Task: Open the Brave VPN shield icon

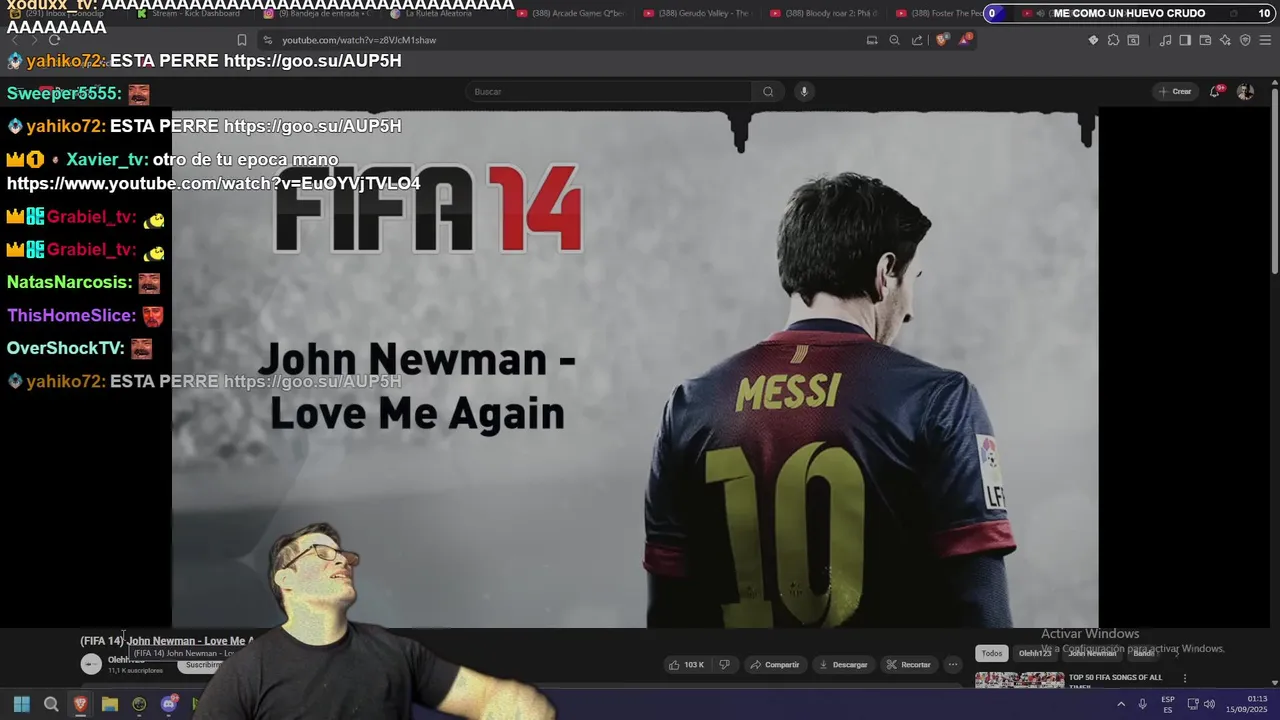Action: pyautogui.click(x=1245, y=40)
